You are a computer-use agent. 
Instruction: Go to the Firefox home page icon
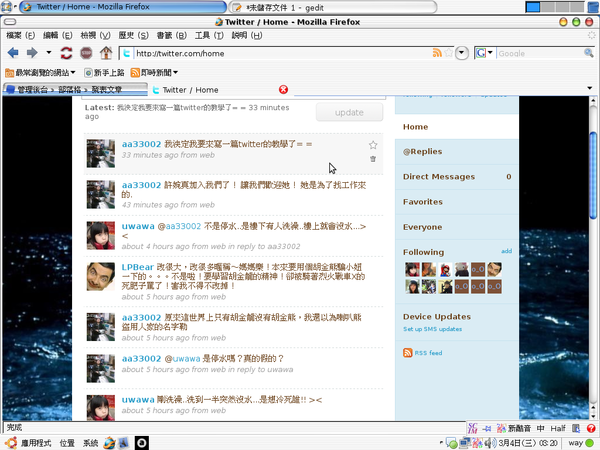pos(106,53)
